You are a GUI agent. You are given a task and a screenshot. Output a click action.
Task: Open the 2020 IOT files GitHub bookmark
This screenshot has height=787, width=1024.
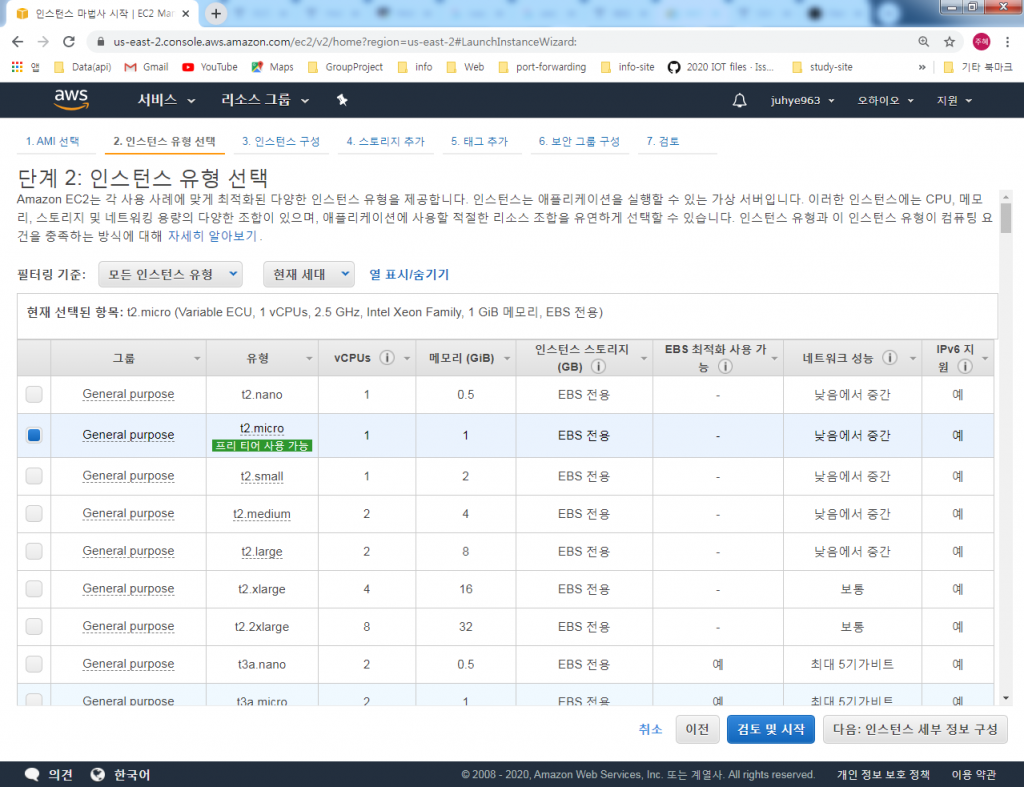(721, 67)
